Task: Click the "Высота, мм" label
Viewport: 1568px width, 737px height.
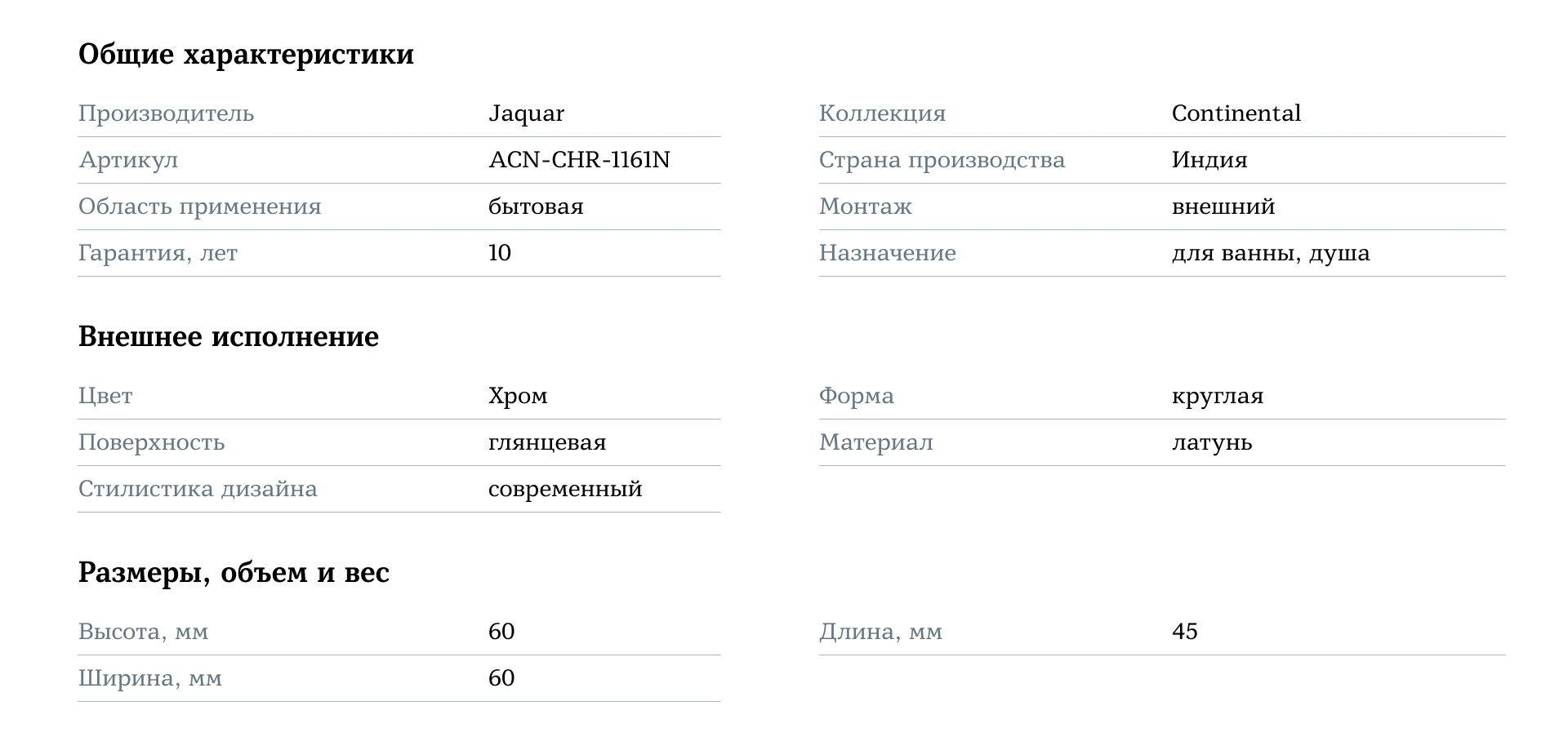Action: [x=143, y=632]
